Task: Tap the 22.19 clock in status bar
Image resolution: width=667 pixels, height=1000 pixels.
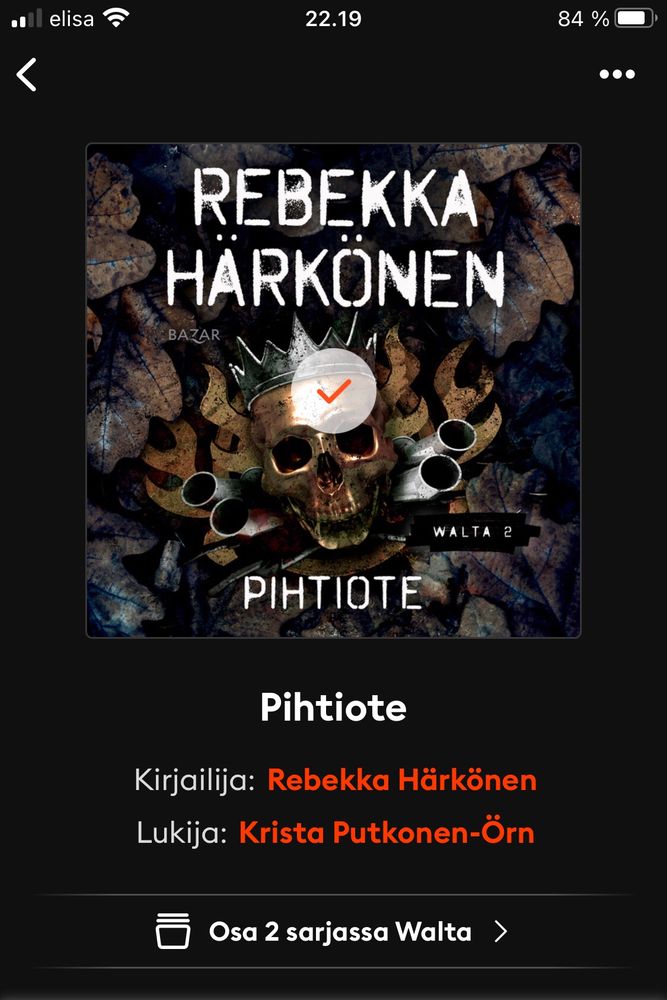Action: coord(333,18)
